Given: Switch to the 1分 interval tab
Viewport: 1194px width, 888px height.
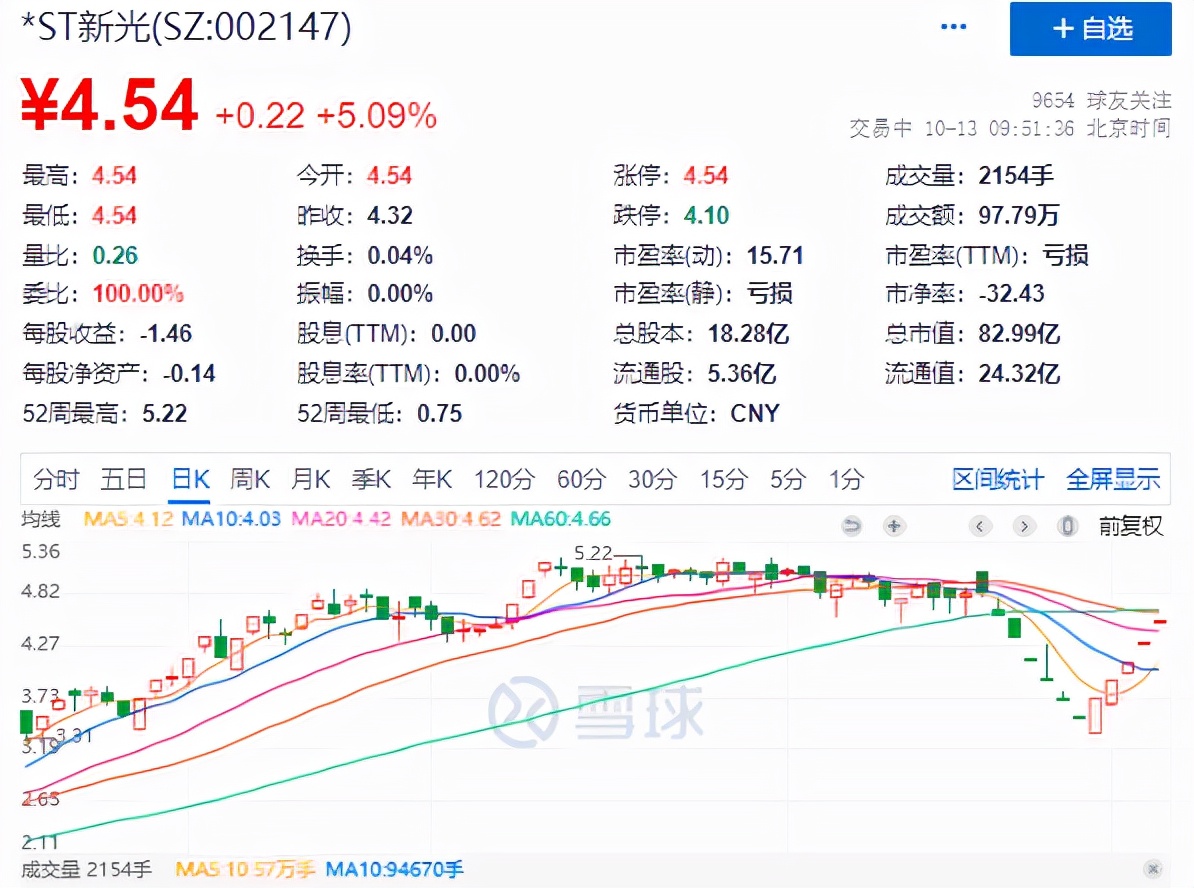Looking at the screenshot, I should [x=846, y=479].
